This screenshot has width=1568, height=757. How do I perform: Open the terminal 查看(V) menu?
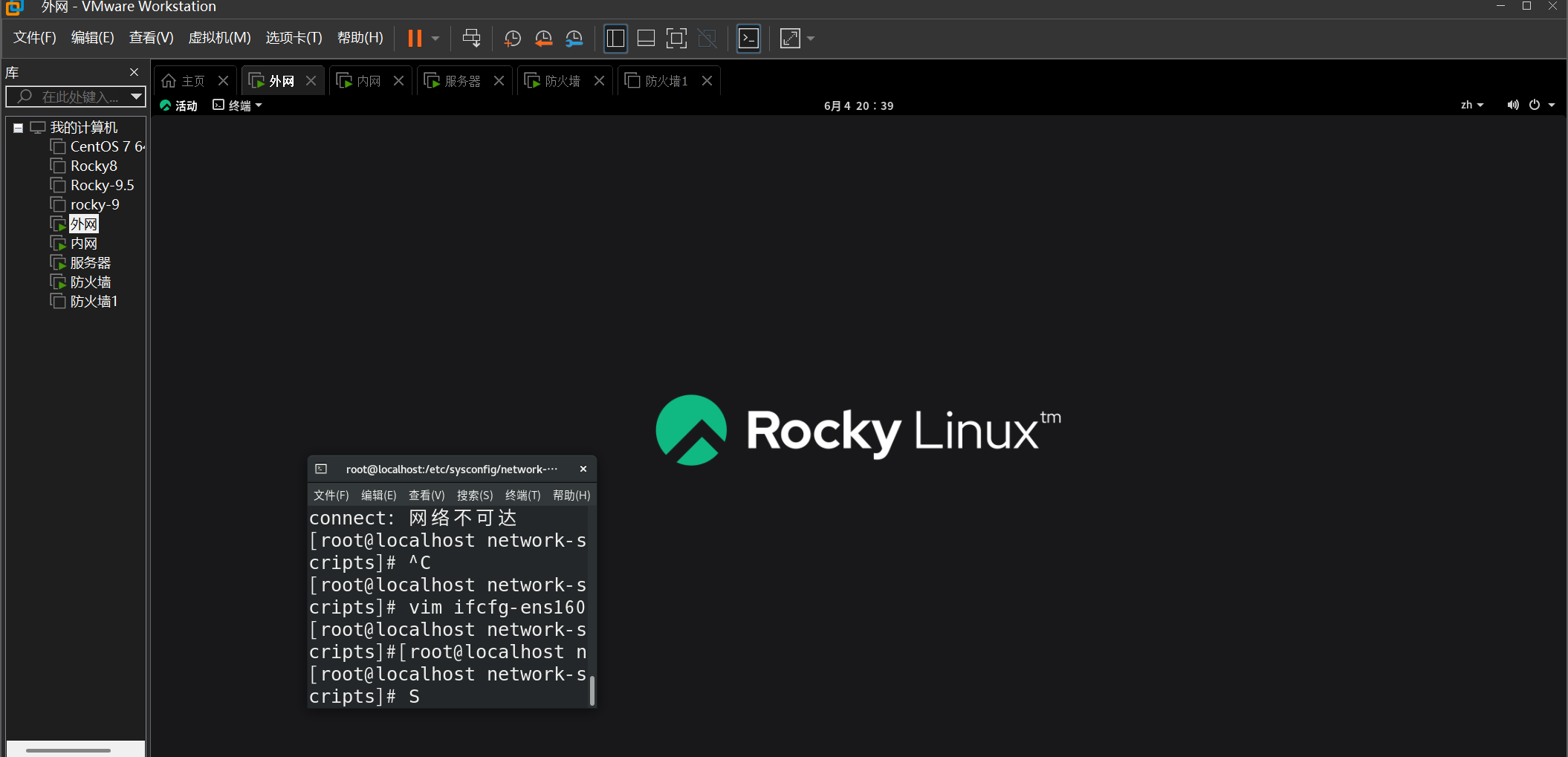[x=427, y=495]
